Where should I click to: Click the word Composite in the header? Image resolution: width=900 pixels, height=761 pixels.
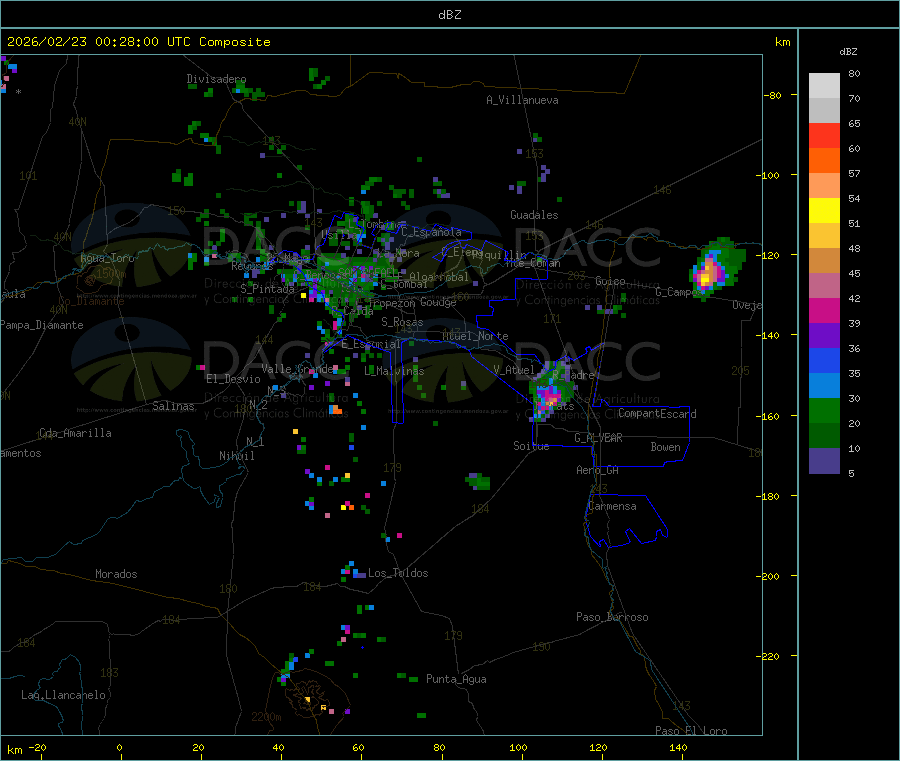(x=235, y=42)
